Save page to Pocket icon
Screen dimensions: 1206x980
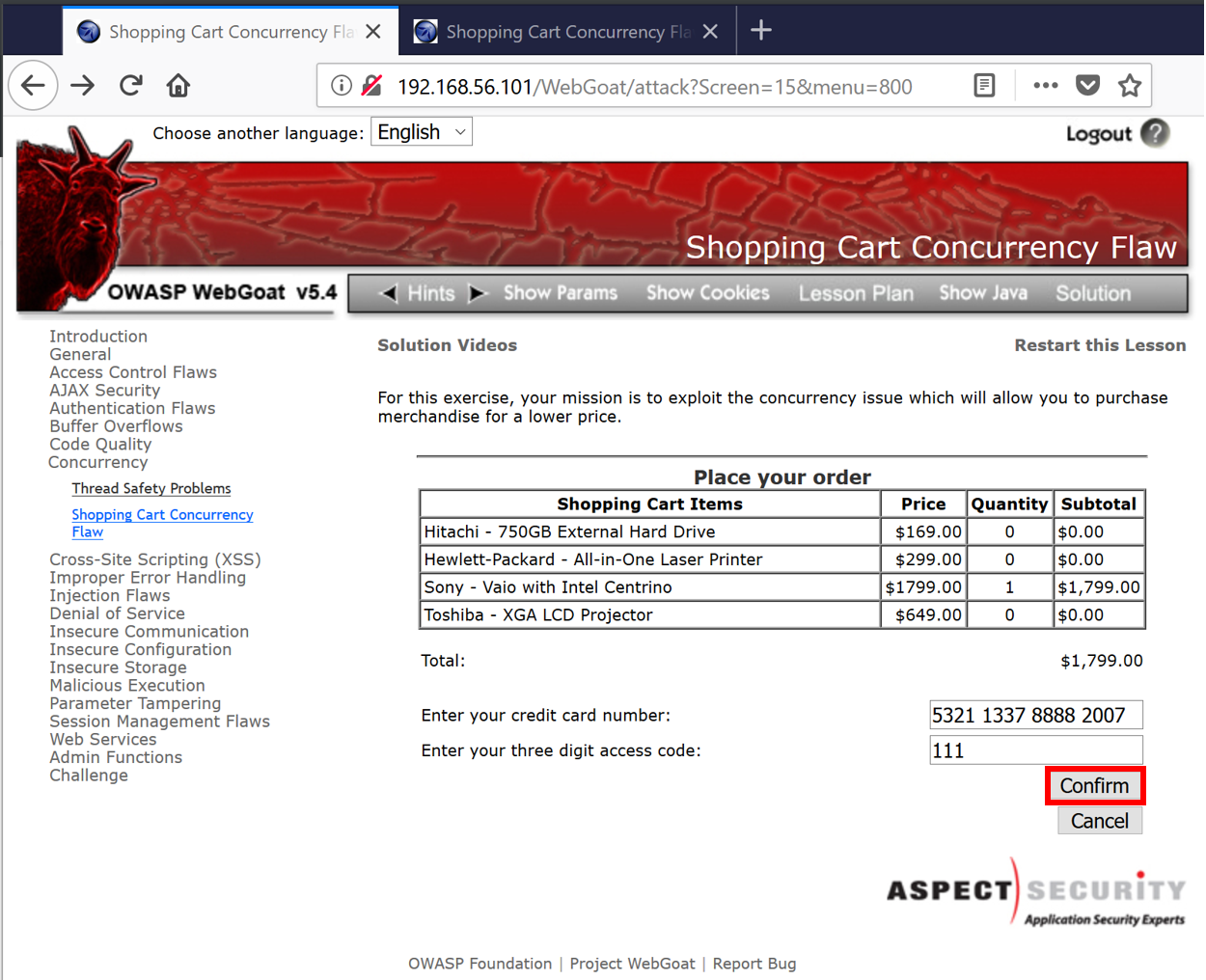pos(1088,86)
